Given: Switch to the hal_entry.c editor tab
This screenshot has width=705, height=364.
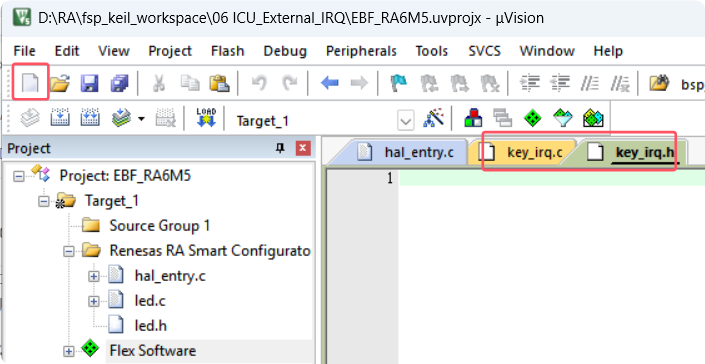Looking at the screenshot, I should [x=405, y=152].
